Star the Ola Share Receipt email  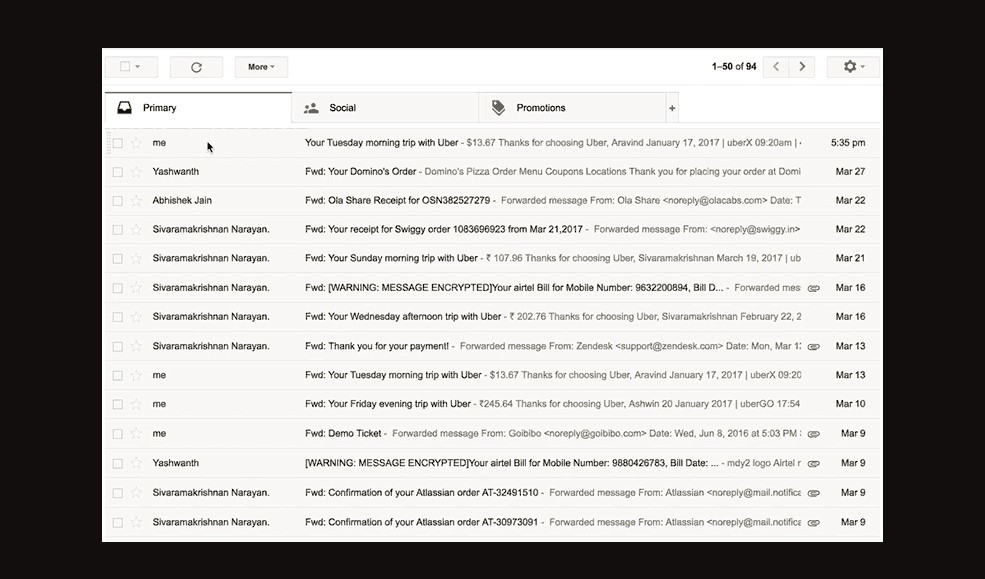click(136, 201)
